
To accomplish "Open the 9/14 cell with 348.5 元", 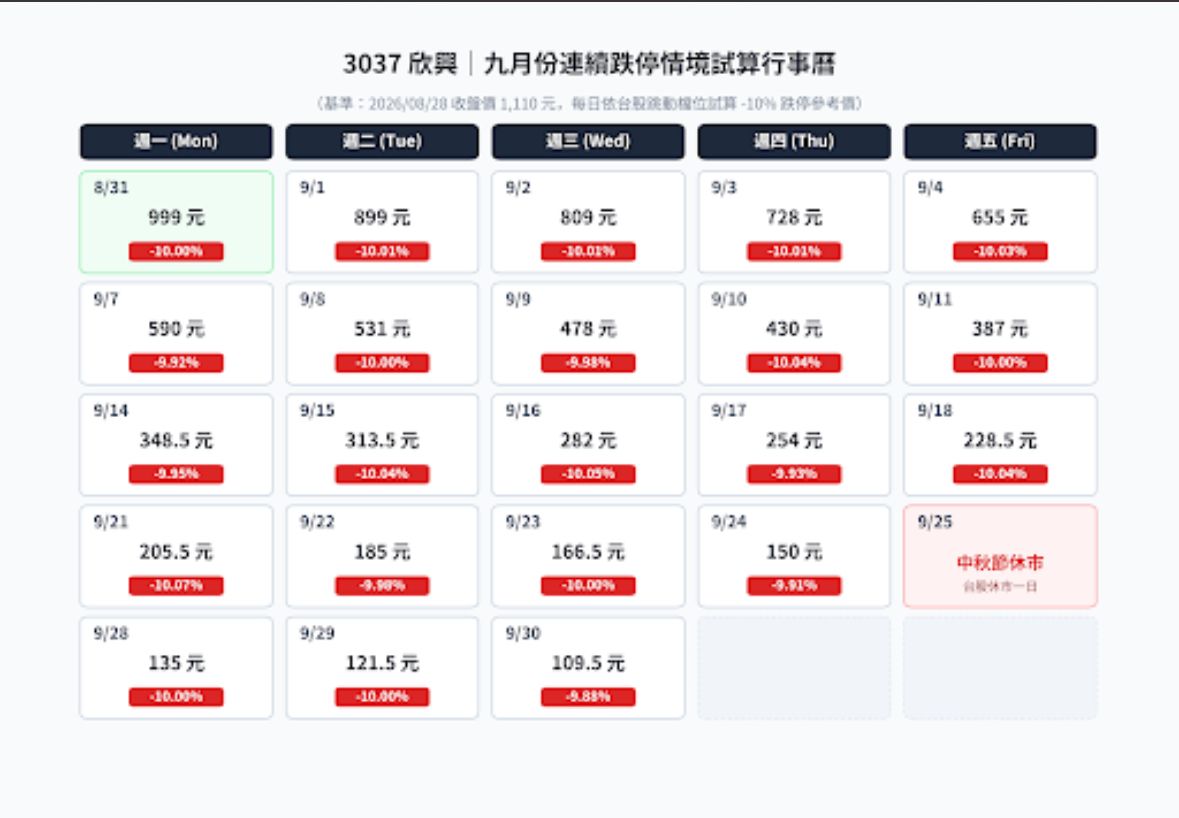I will click(x=176, y=444).
